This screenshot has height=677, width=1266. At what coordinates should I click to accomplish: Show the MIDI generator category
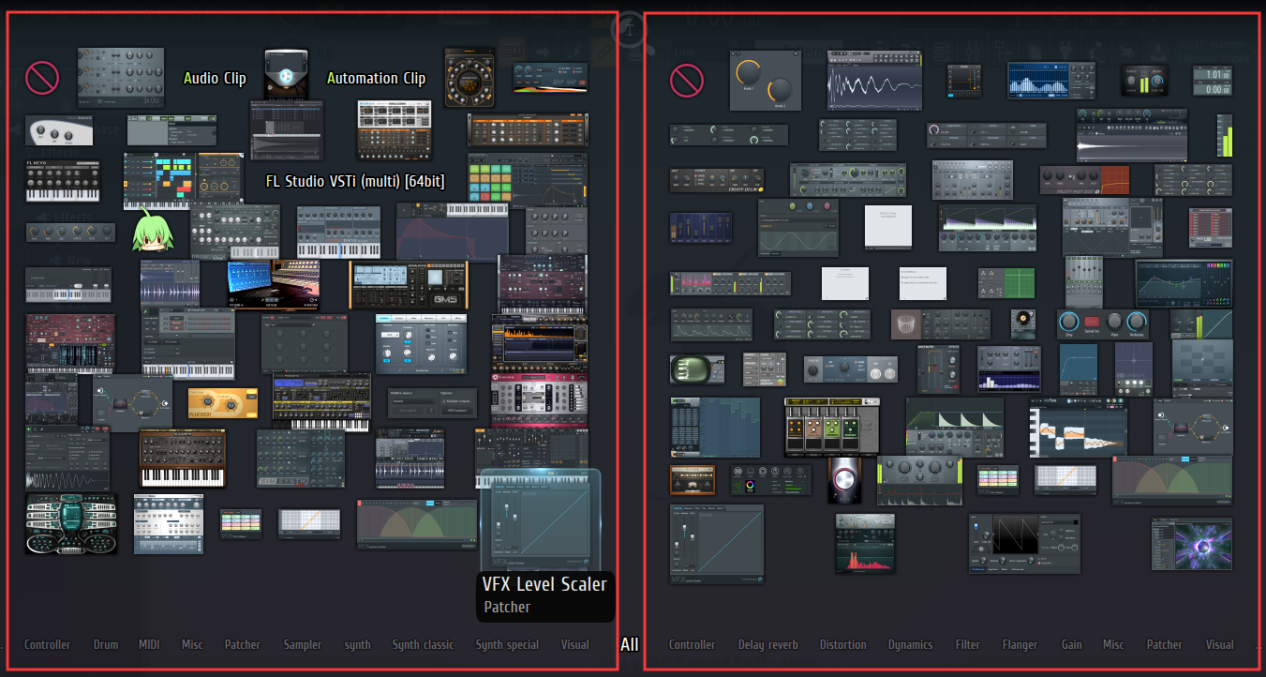[149, 645]
